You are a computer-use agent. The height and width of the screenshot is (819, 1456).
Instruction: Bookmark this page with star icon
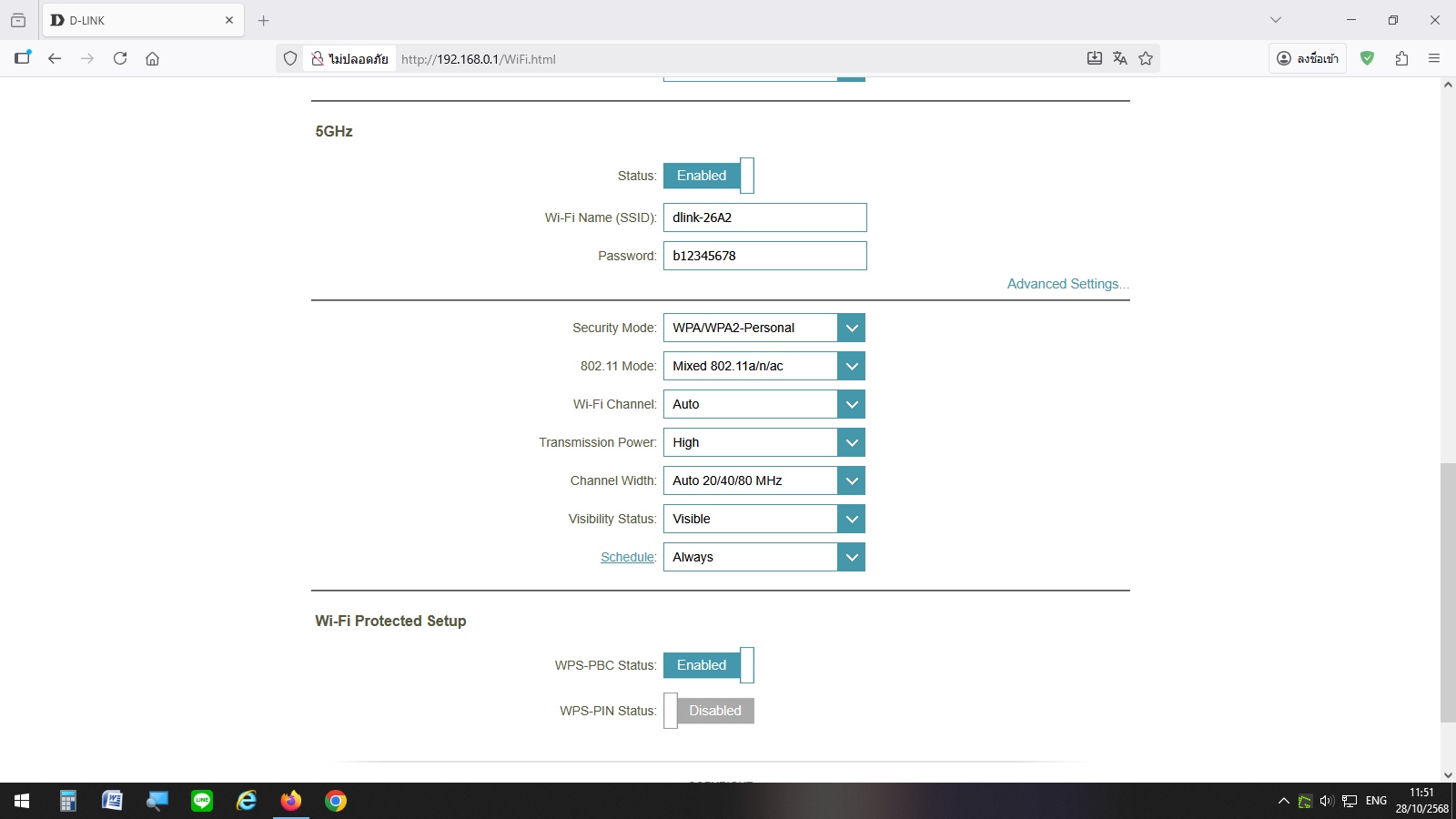pyautogui.click(x=1146, y=58)
